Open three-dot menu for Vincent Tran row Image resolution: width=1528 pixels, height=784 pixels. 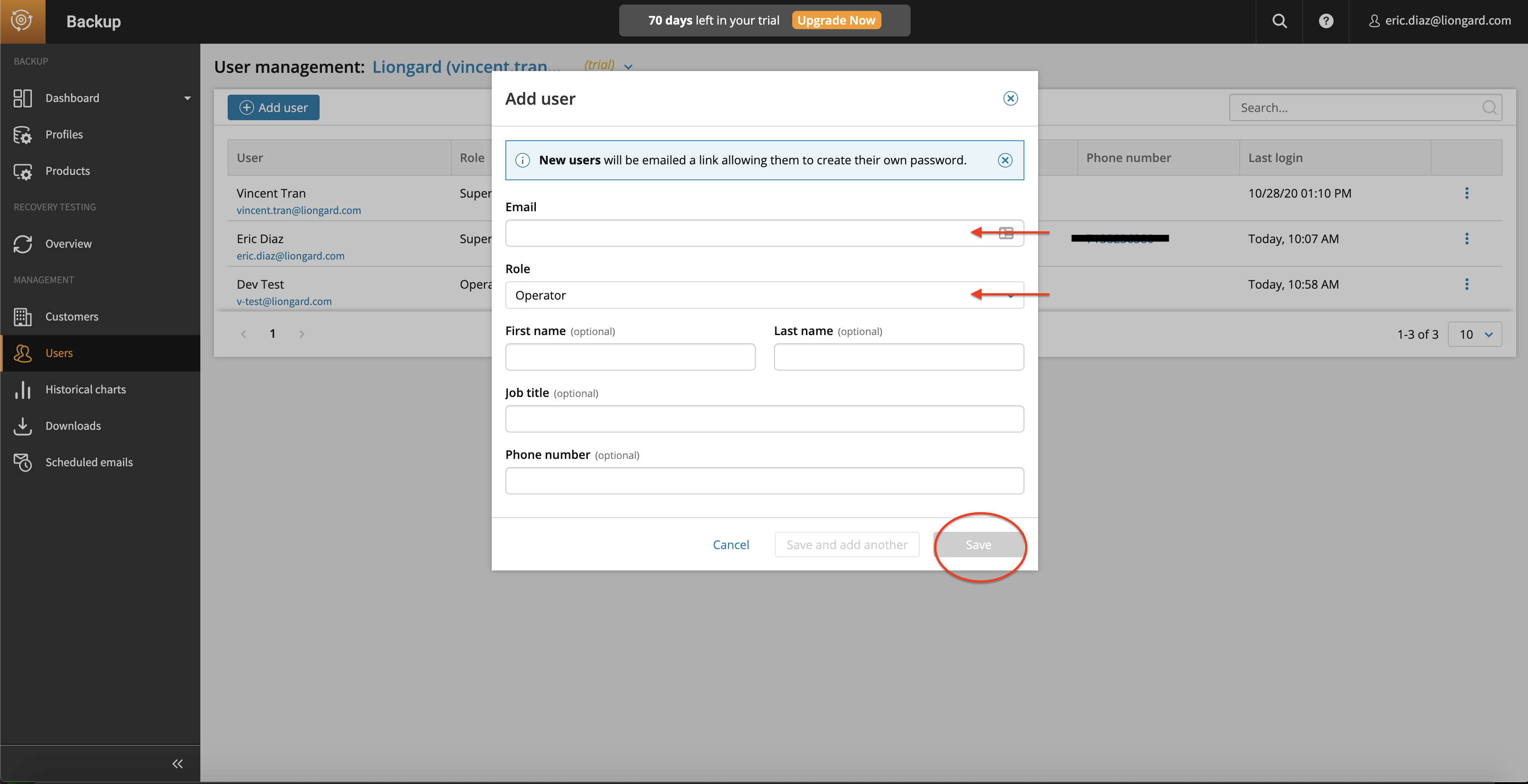pyautogui.click(x=1467, y=193)
